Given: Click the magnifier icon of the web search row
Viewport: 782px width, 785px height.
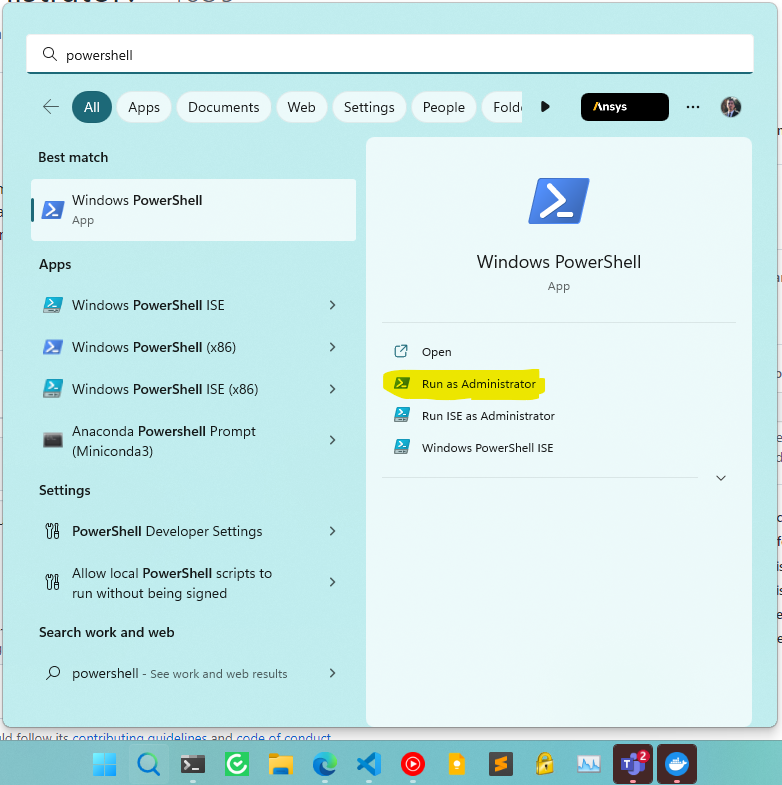Looking at the screenshot, I should click(53, 673).
